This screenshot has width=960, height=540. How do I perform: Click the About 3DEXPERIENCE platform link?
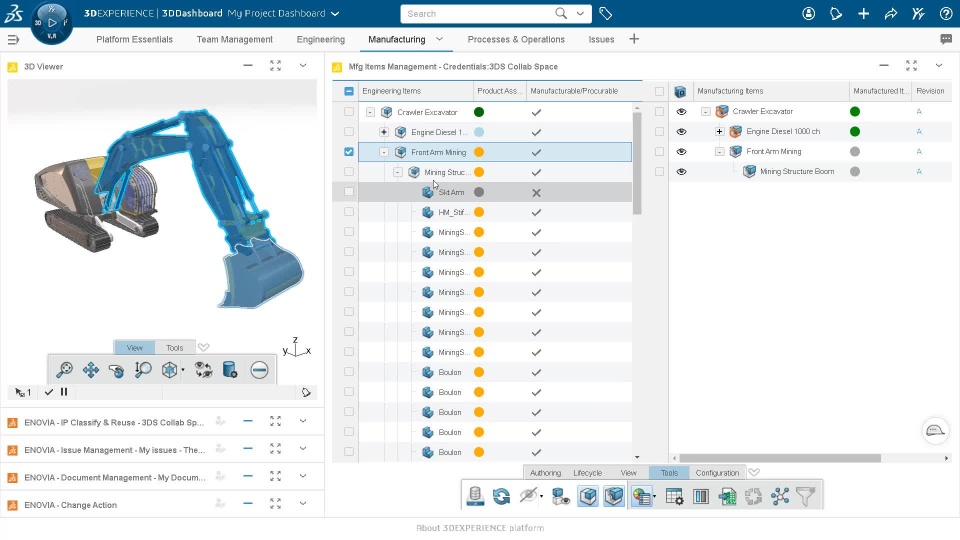[x=480, y=528]
